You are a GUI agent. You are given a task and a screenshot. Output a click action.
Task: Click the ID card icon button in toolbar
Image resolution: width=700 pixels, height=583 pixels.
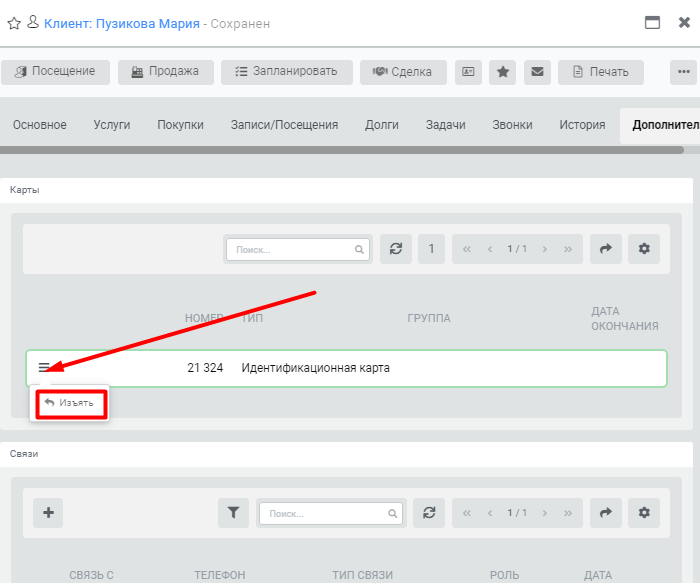pyautogui.click(x=468, y=72)
